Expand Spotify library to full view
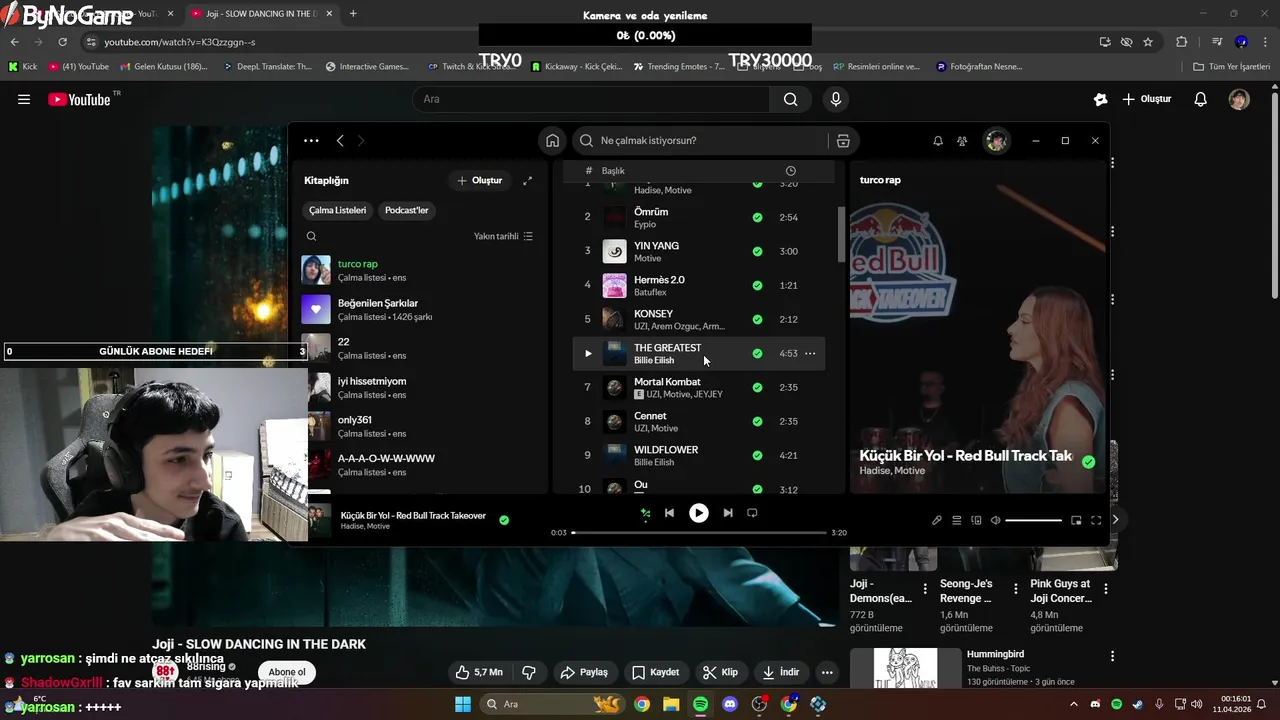Image resolution: width=1280 pixels, height=720 pixels. point(527,181)
